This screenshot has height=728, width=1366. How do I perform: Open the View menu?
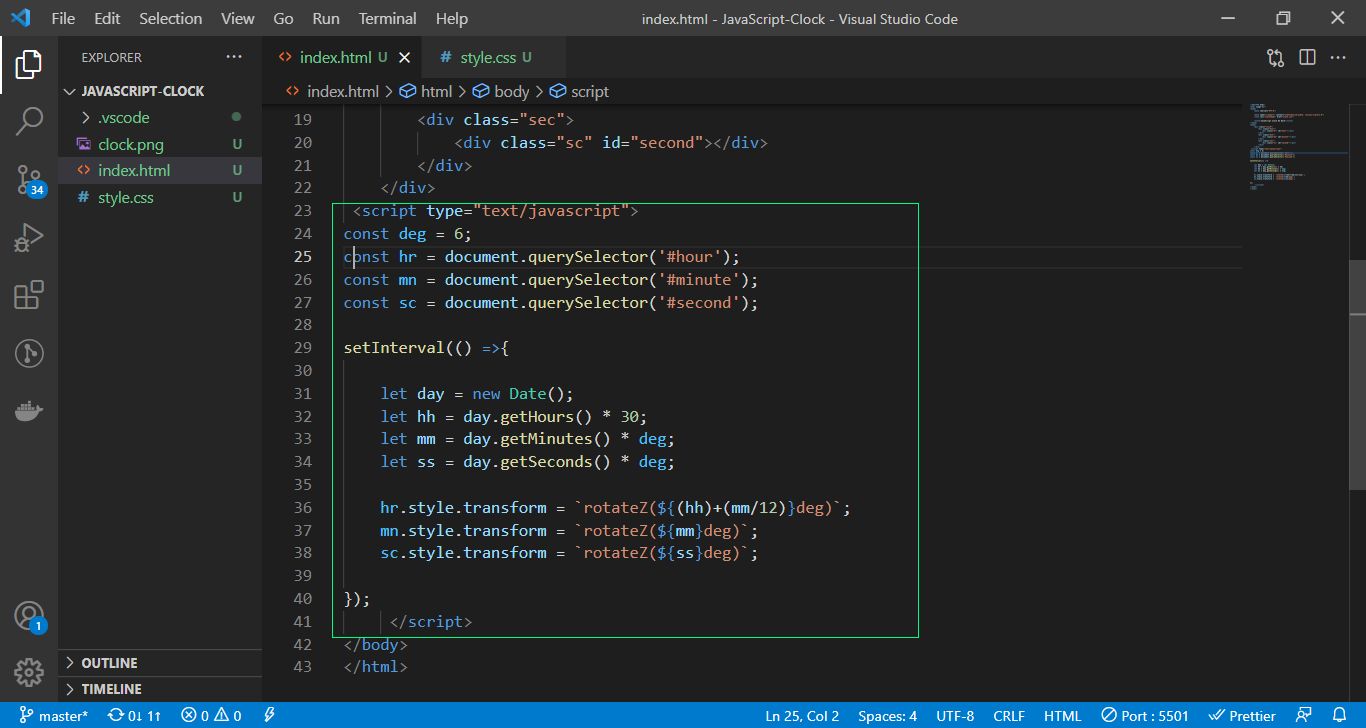(238, 18)
